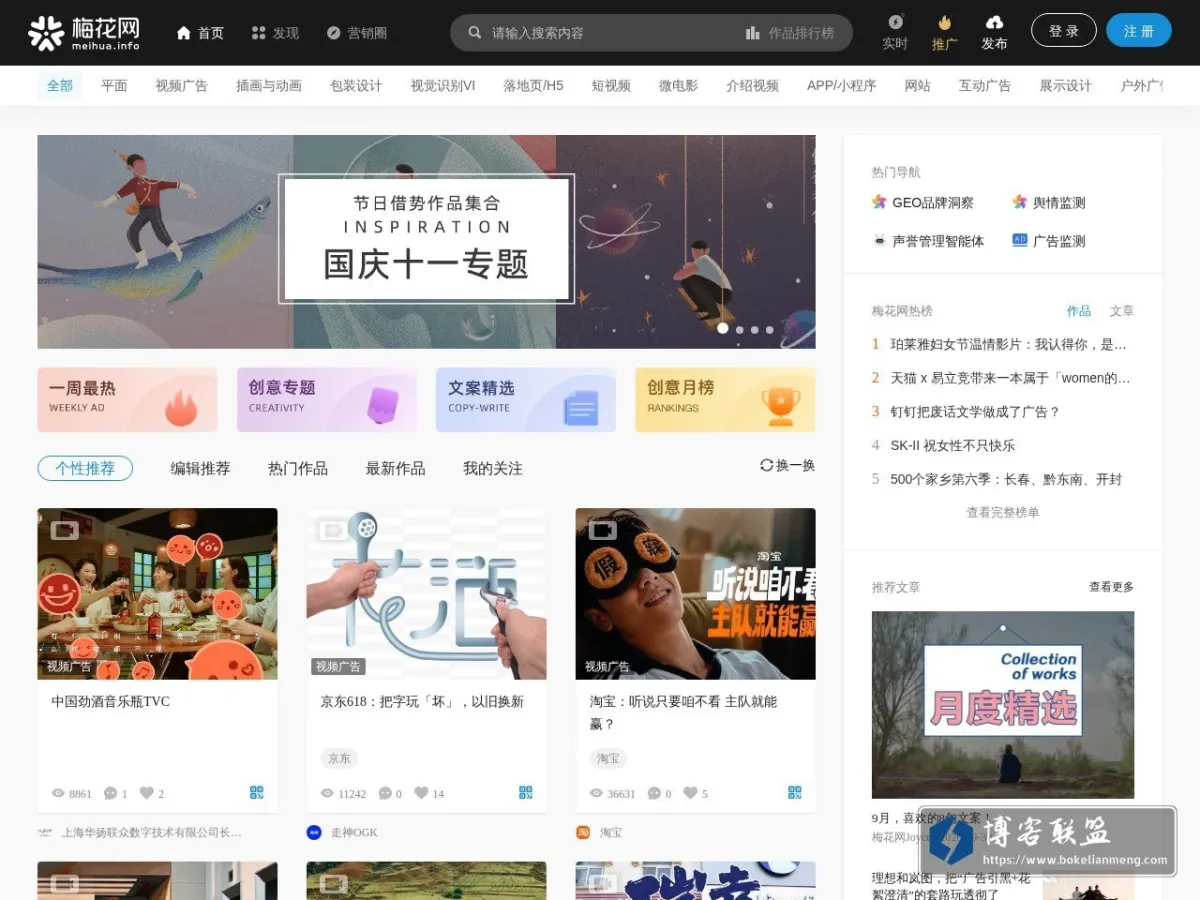This screenshot has width=1200, height=900.
Task: Open the 一周最热 weekly card
Action: (127, 399)
